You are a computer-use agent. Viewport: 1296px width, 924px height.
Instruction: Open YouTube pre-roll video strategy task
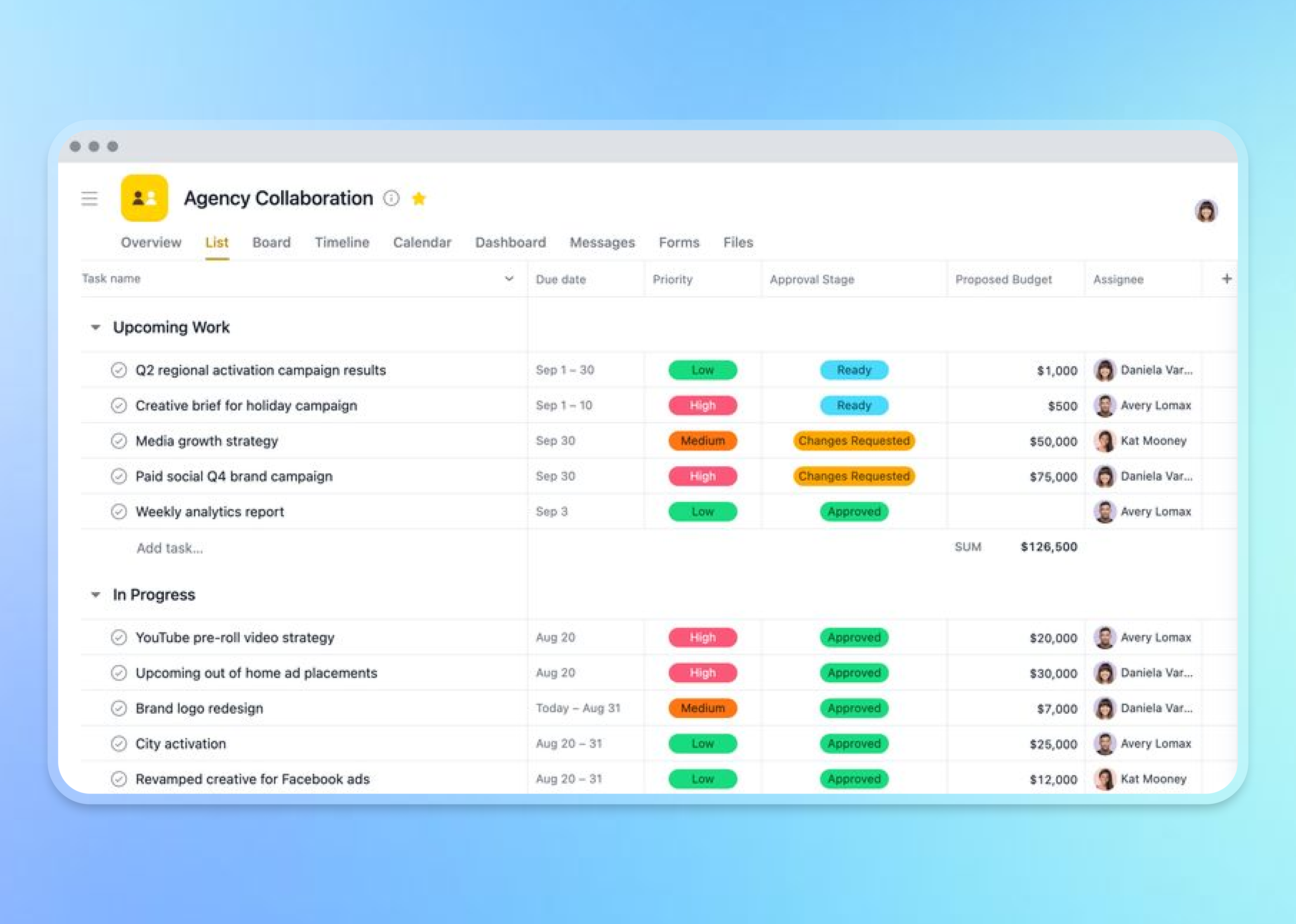[235, 638]
